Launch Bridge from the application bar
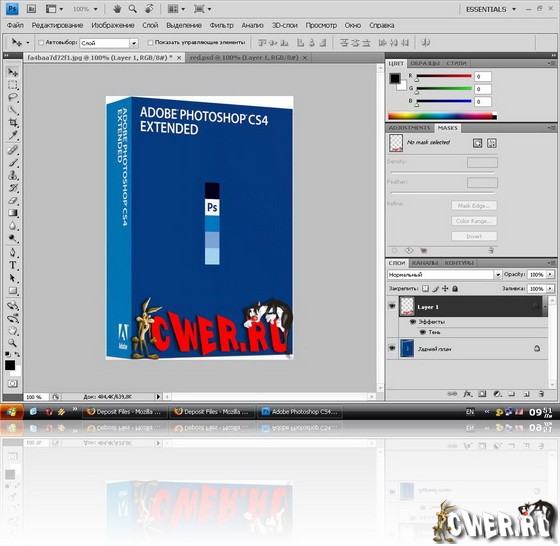Viewport: 560px width, 546px height. click(x=31, y=9)
